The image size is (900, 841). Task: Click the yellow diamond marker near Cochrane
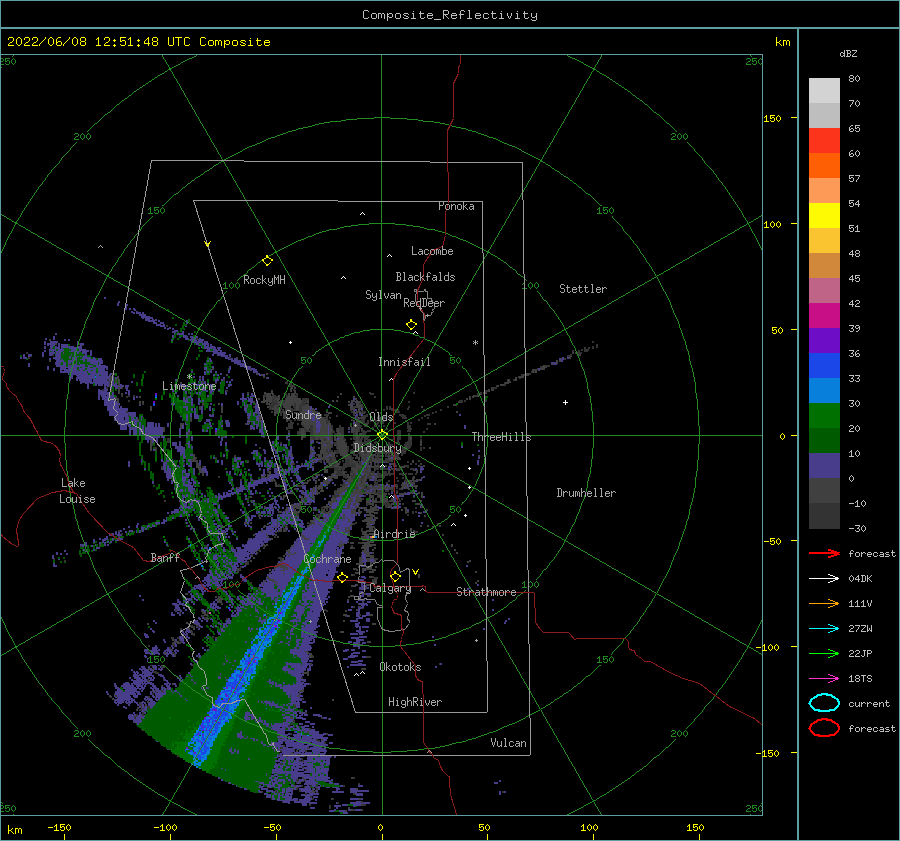point(342,578)
